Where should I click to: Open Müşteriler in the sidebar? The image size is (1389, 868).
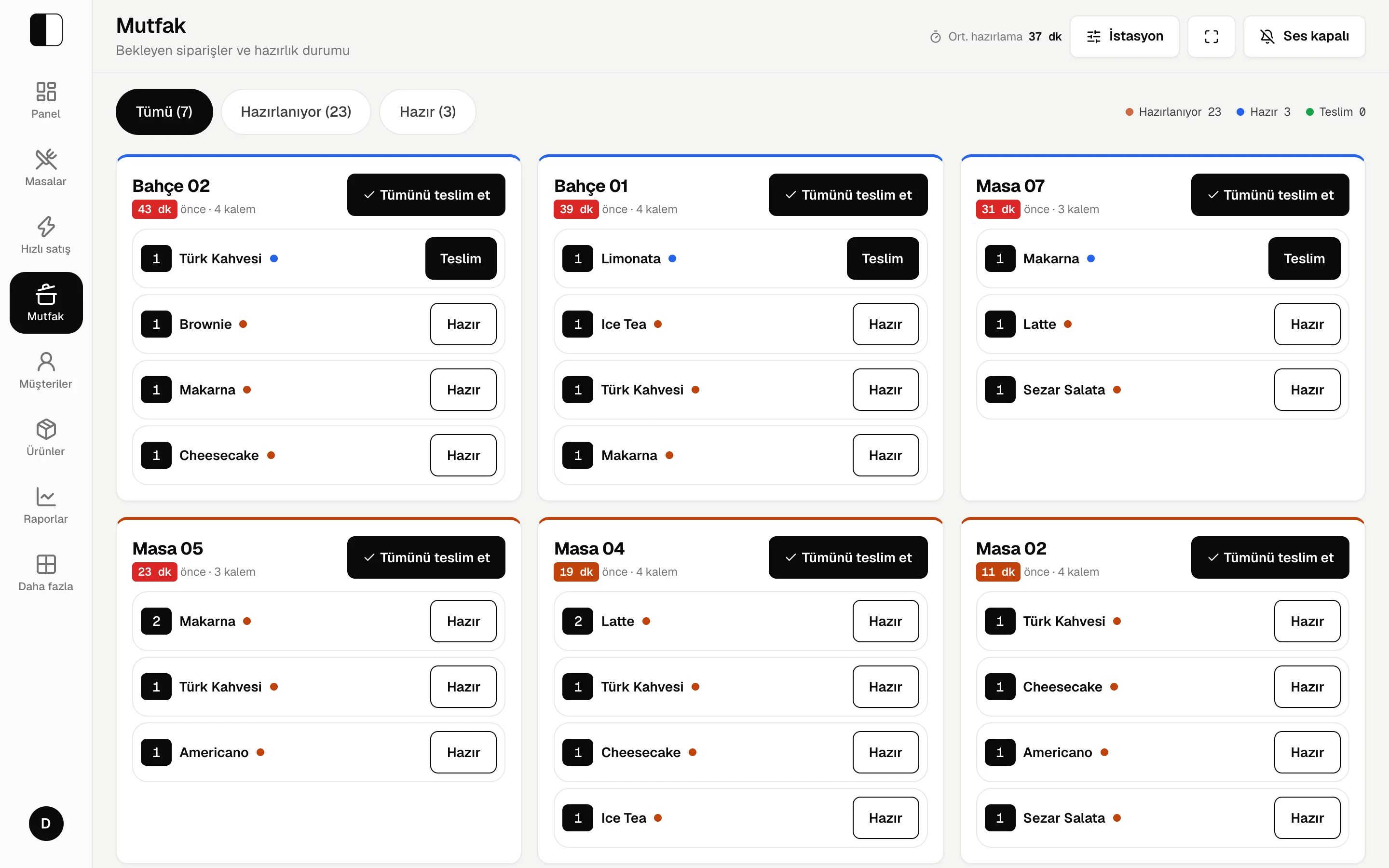pos(46,370)
